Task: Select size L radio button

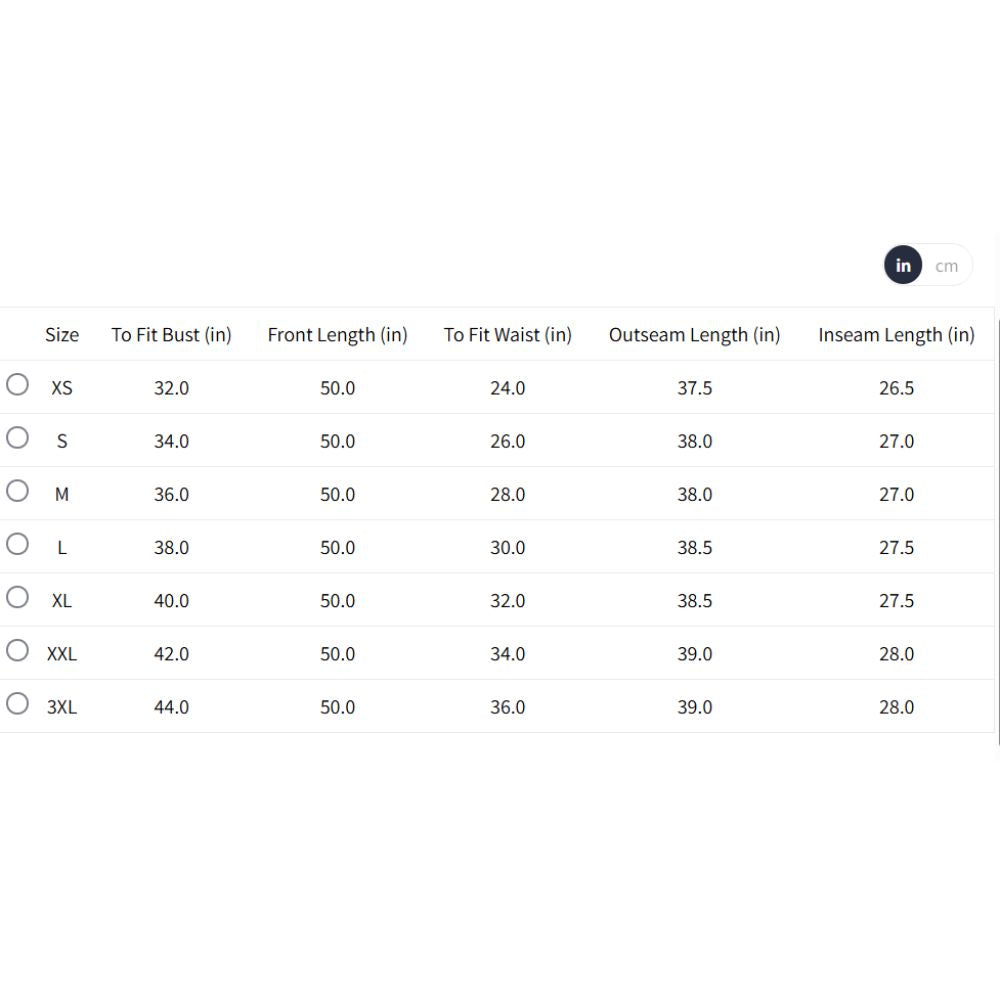Action: [x=17, y=544]
